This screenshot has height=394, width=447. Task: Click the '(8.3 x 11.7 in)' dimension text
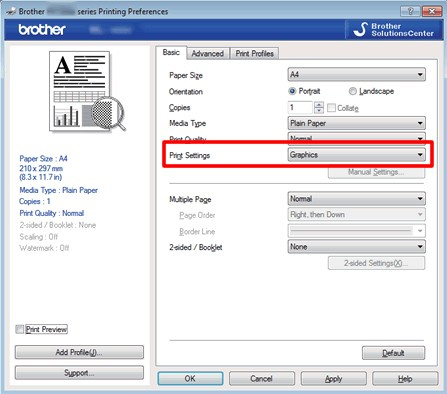(x=41, y=177)
